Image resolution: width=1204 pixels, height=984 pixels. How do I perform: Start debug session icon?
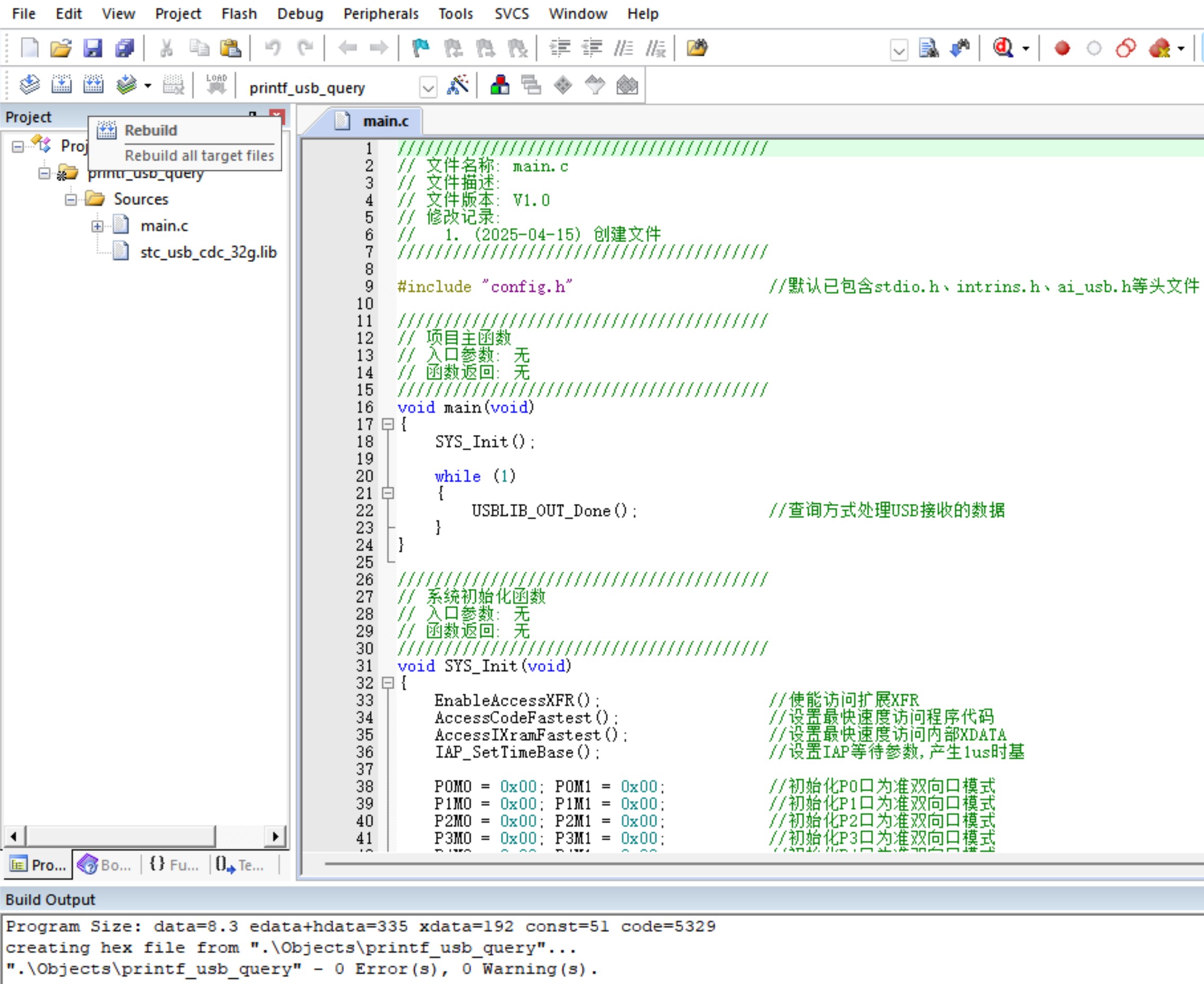pos(1004,48)
